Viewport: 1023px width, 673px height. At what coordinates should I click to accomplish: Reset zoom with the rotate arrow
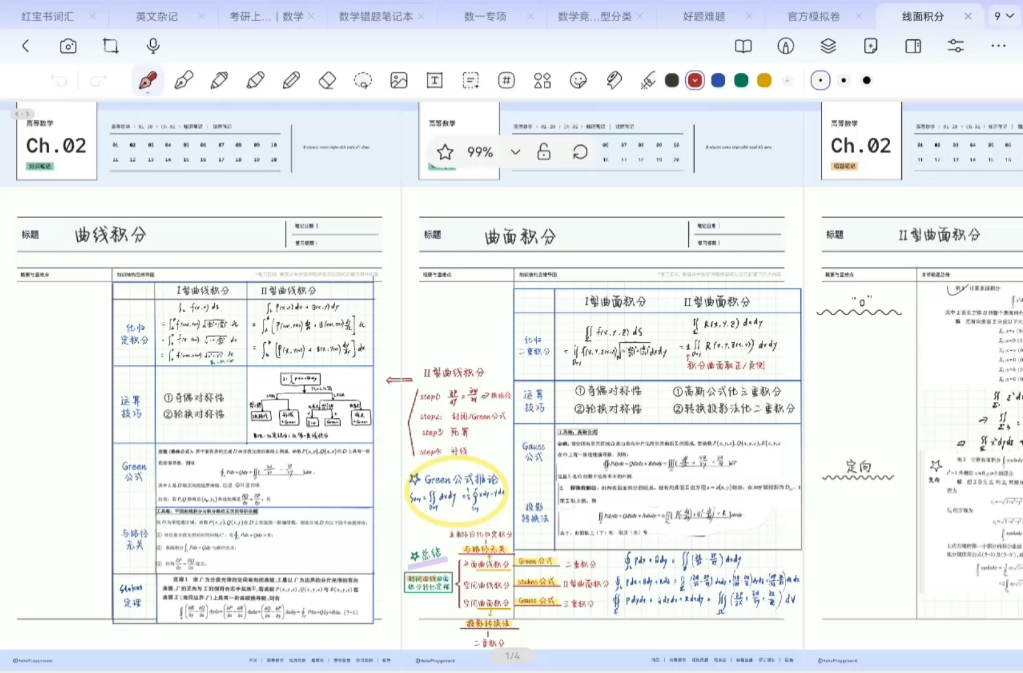(x=579, y=152)
